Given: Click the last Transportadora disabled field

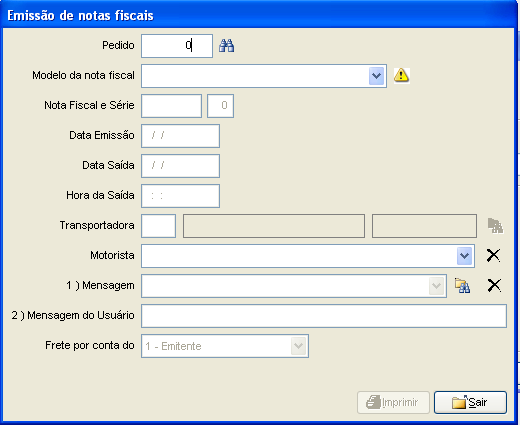Looking at the screenshot, I should pyautogui.click(x=424, y=226).
